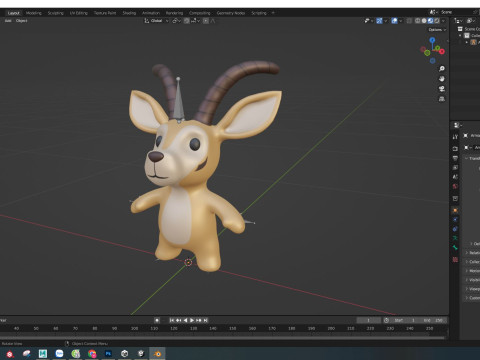480x360 pixels.
Task: Open gizmo settings dropdown arrow
Action: [386, 21]
